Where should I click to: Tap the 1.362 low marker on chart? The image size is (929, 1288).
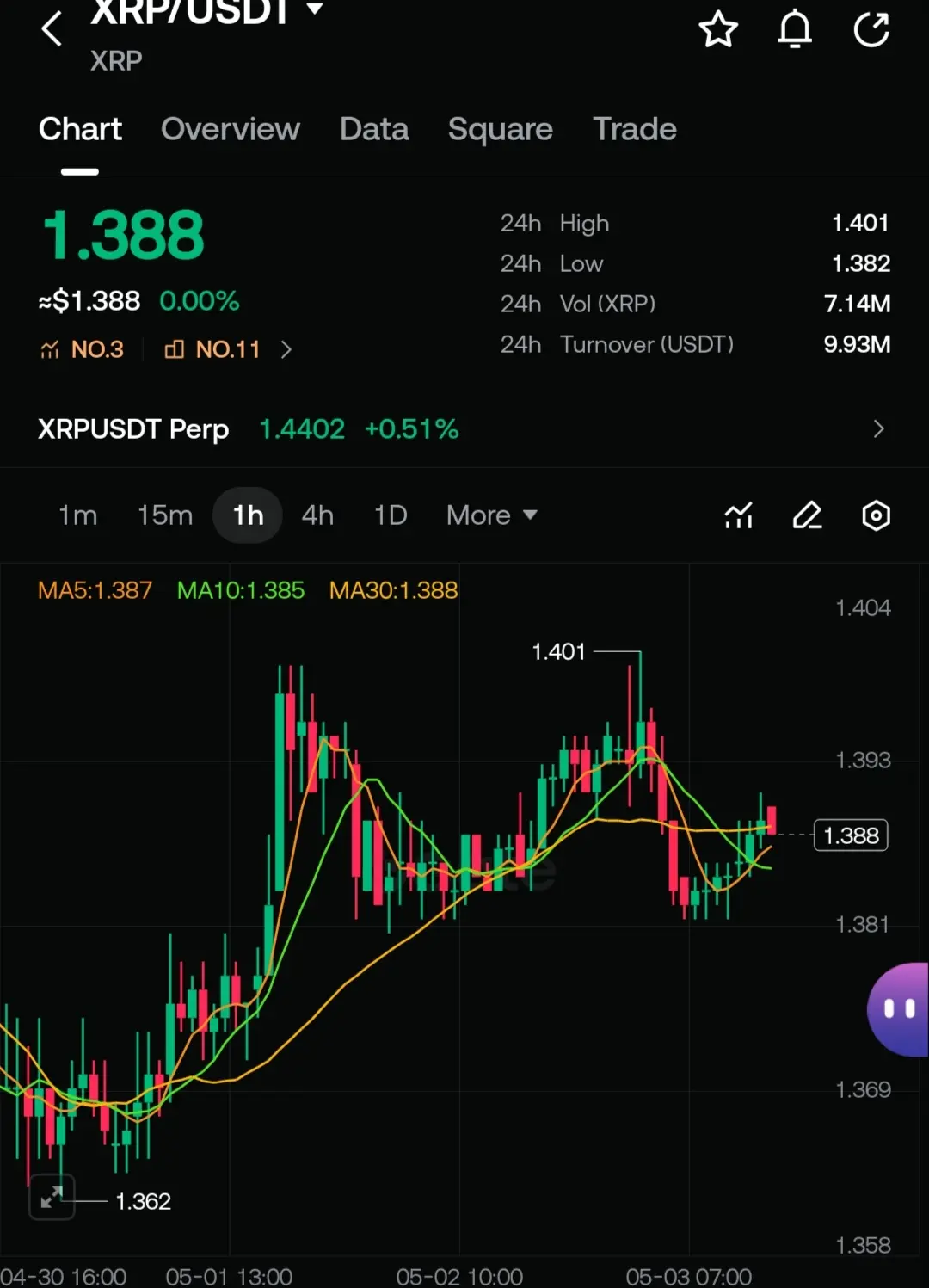(143, 1201)
